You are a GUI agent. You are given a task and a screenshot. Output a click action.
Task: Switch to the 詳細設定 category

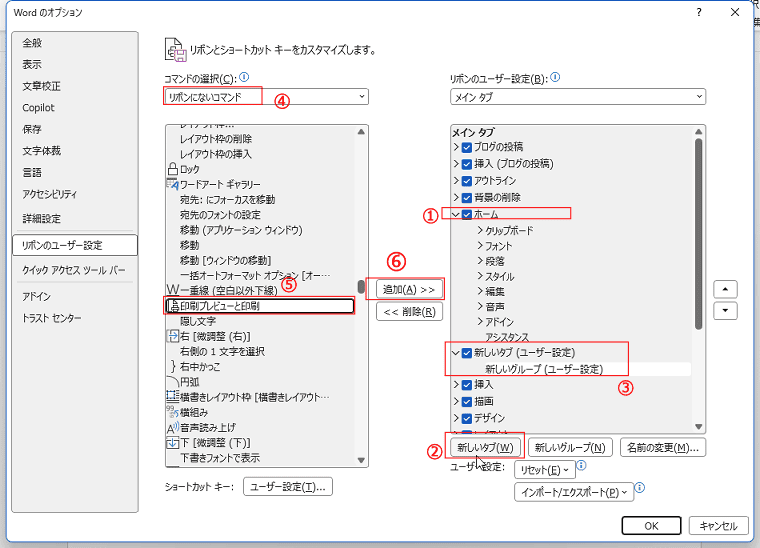pyautogui.click(x=41, y=218)
